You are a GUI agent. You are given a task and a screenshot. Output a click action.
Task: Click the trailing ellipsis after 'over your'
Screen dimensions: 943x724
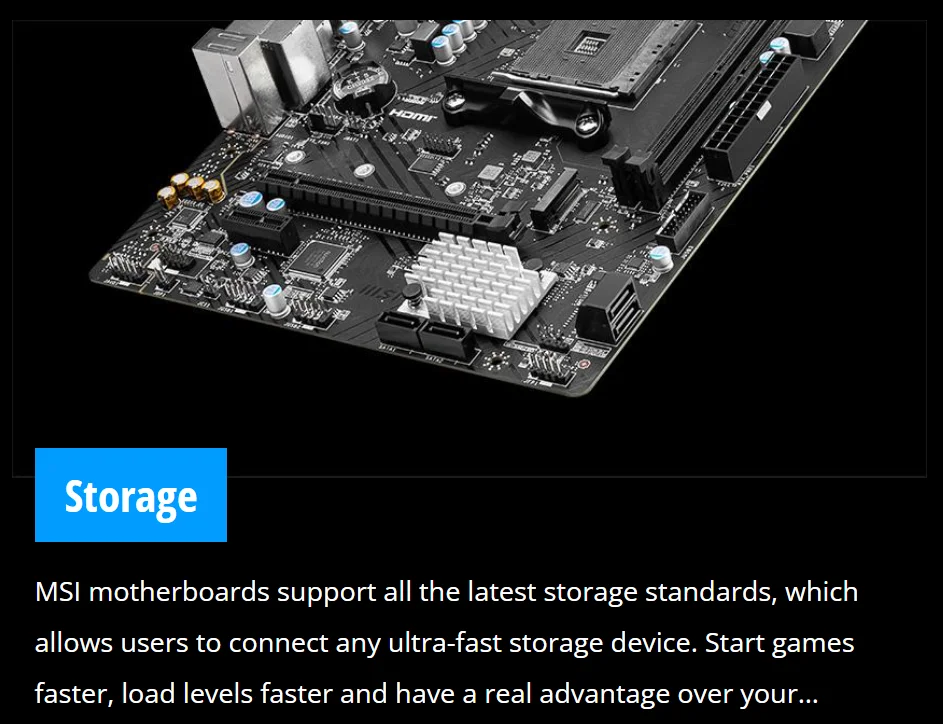point(808,695)
